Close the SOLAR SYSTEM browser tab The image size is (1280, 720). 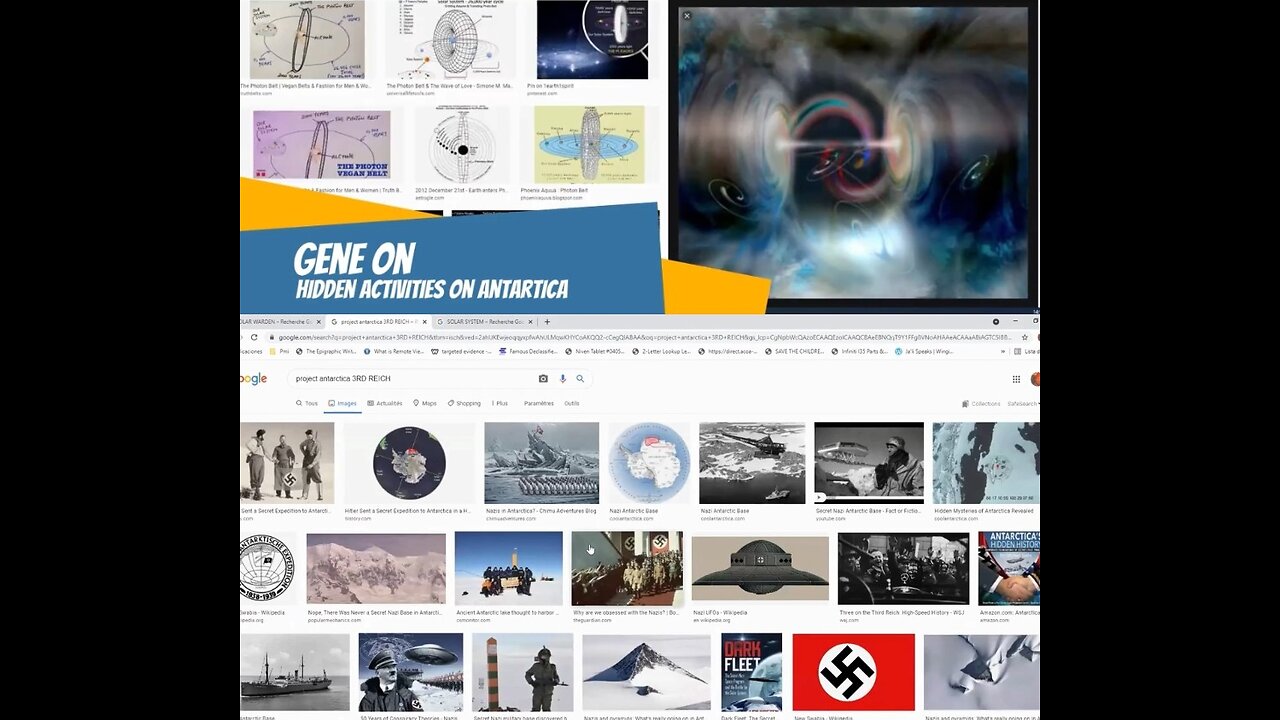tap(530, 322)
